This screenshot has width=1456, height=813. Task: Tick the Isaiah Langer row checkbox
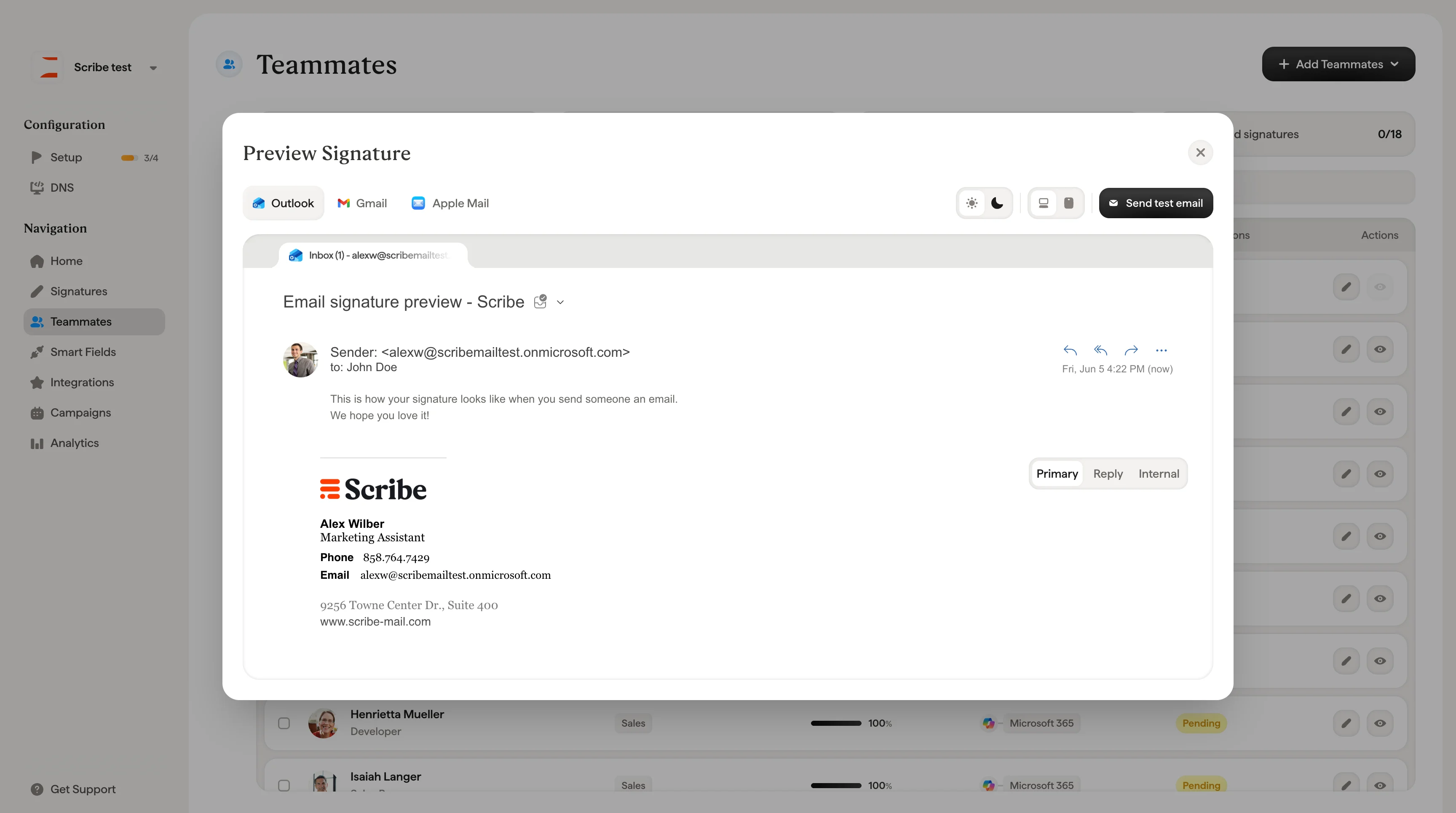284,785
